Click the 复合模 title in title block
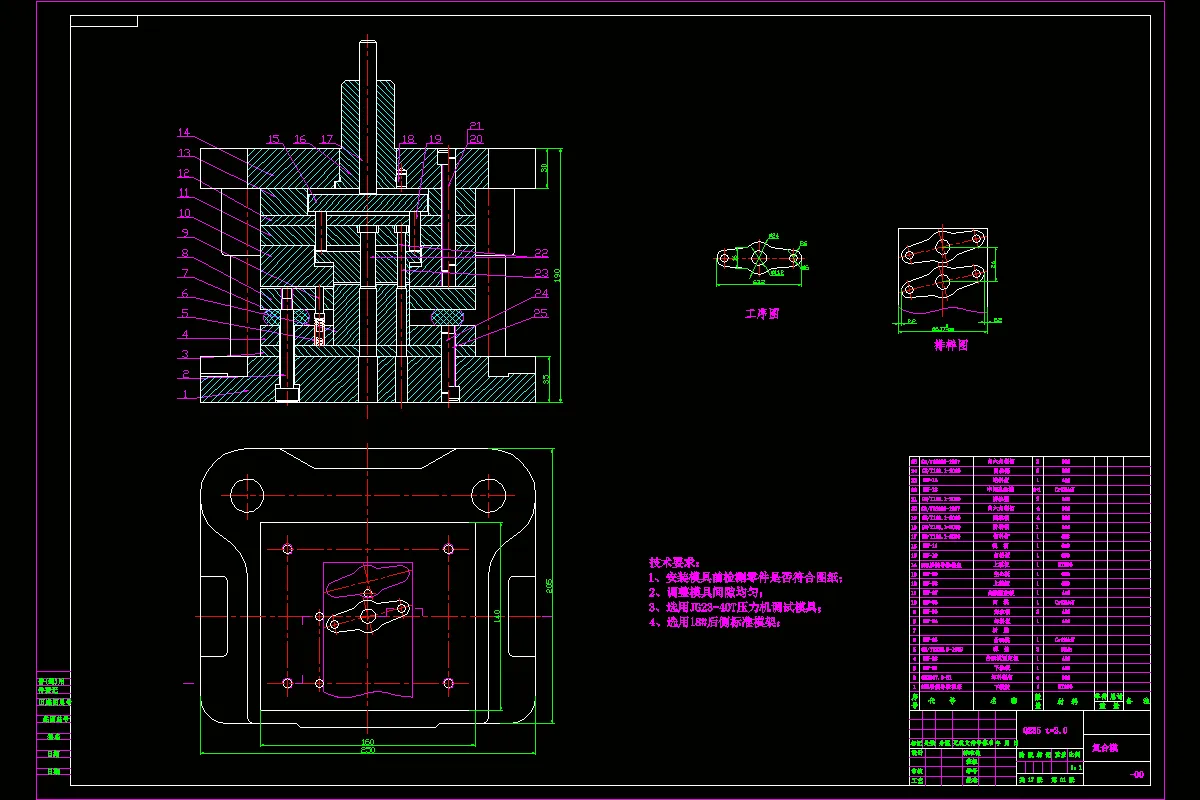 tap(1105, 746)
